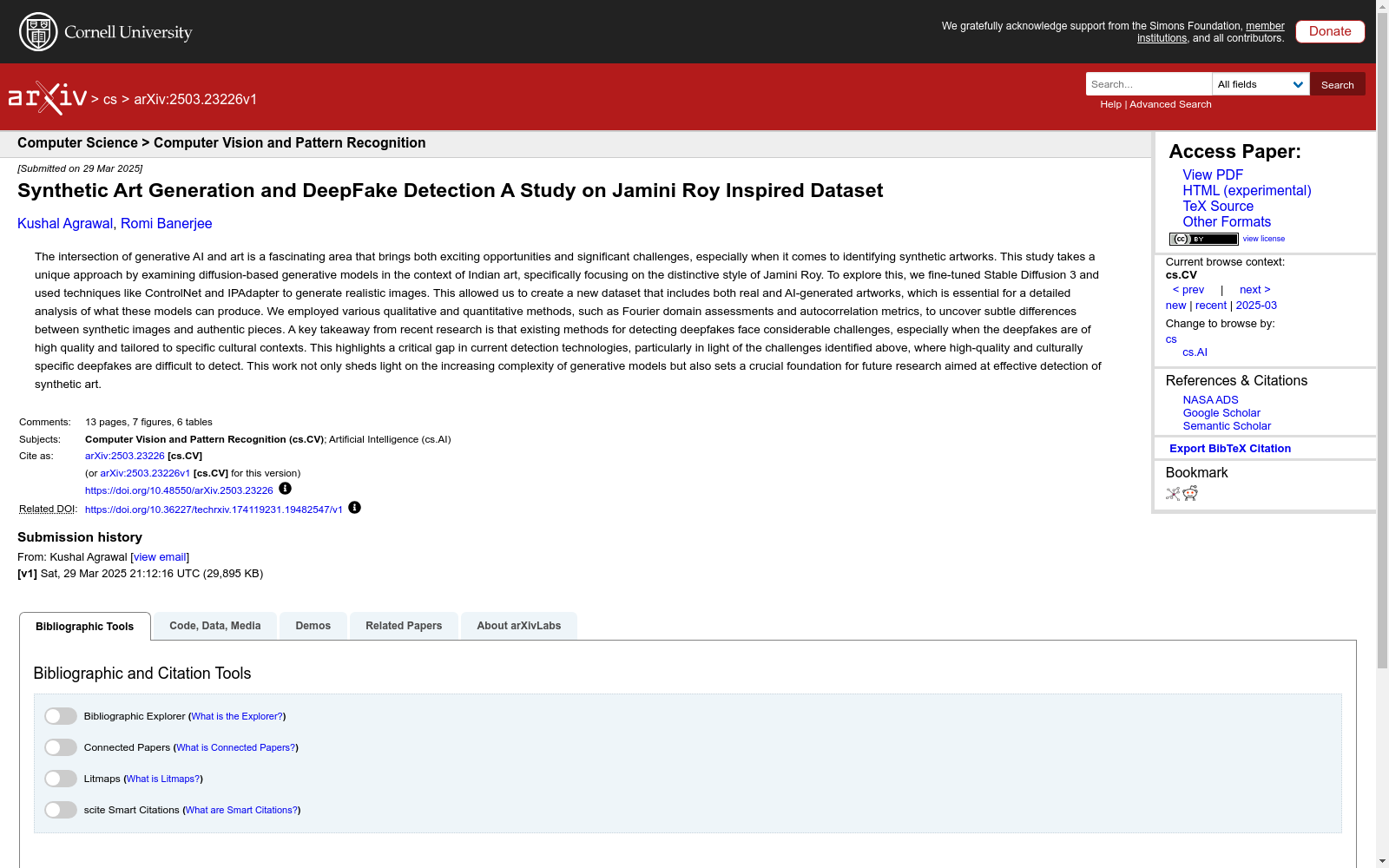Turn on scite Smart Citations toggle
The height and width of the screenshot is (868, 1389).
coord(61,810)
